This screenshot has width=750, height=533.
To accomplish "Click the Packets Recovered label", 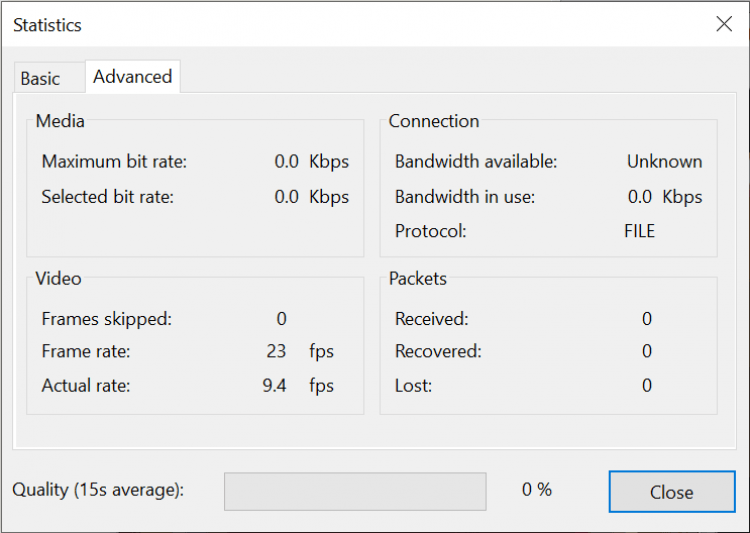I will 438,351.
